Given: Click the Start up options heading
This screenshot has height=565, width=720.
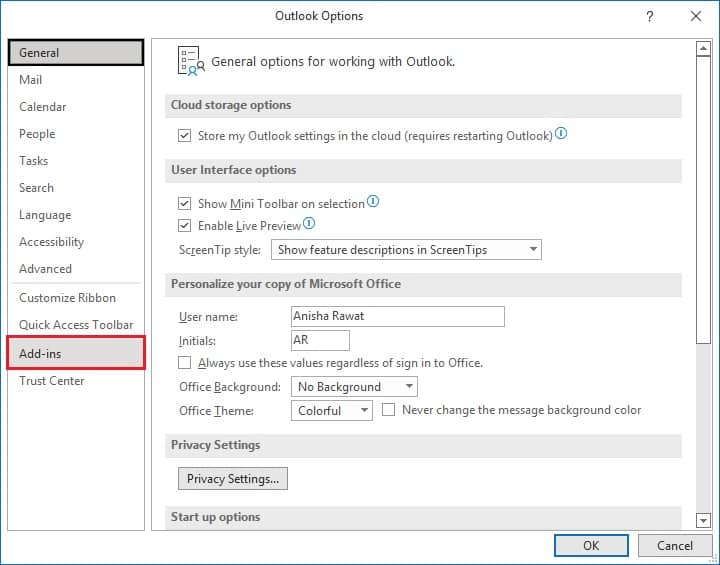Looking at the screenshot, I should click(x=215, y=517).
